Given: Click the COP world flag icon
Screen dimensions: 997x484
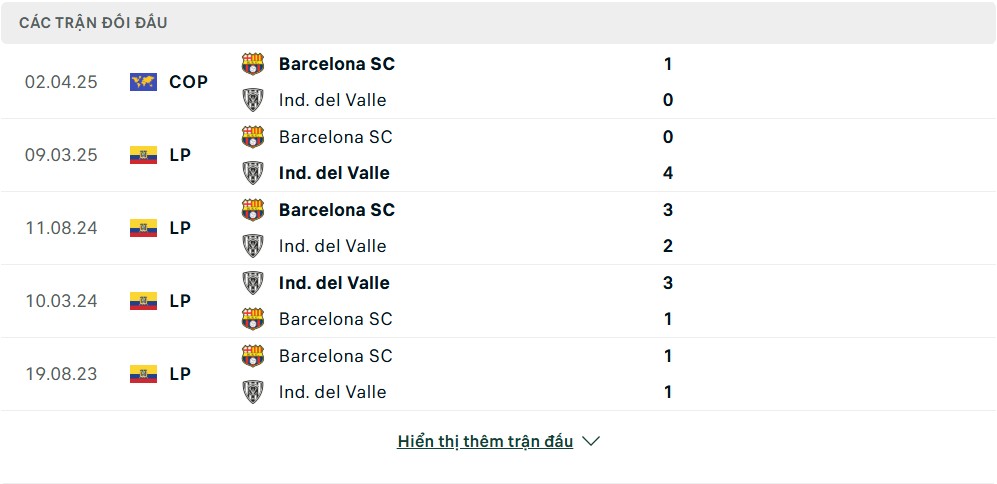Looking at the screenshot, I should pyautogui.click(x=143, y=82).
